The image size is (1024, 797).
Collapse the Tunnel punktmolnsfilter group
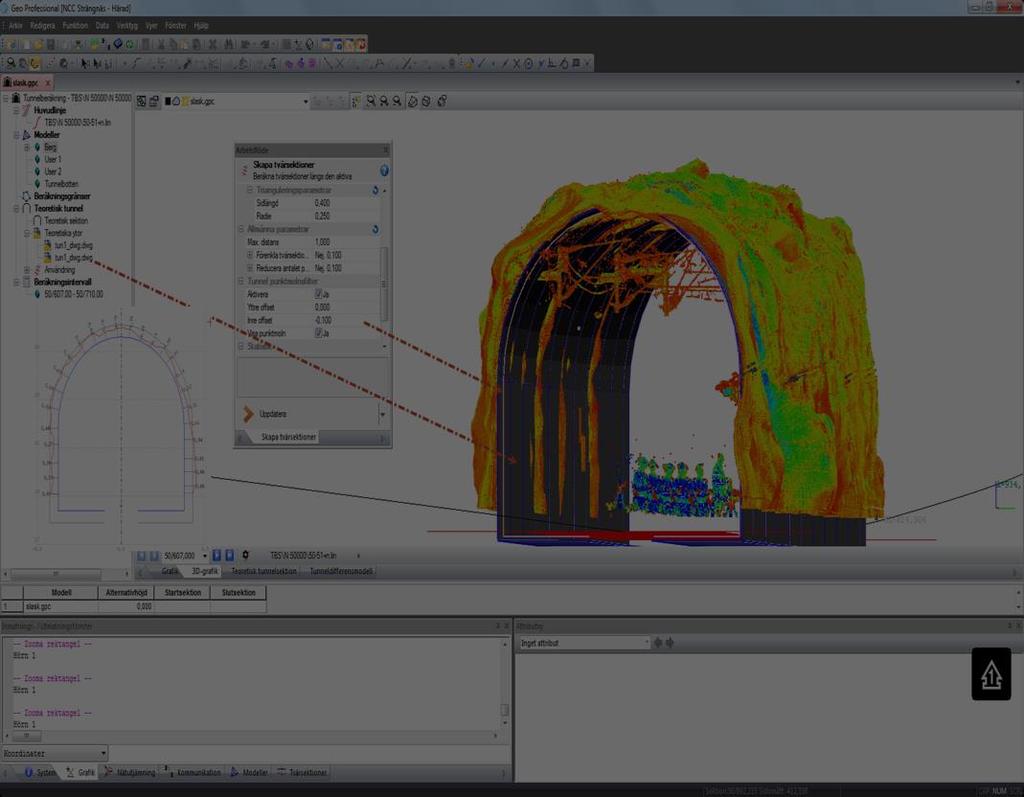pyautogui.click(x=240, y=281)
